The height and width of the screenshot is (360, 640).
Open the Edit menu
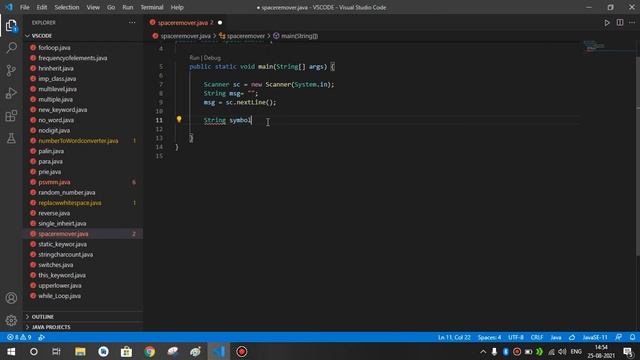[x=42, y=7]
